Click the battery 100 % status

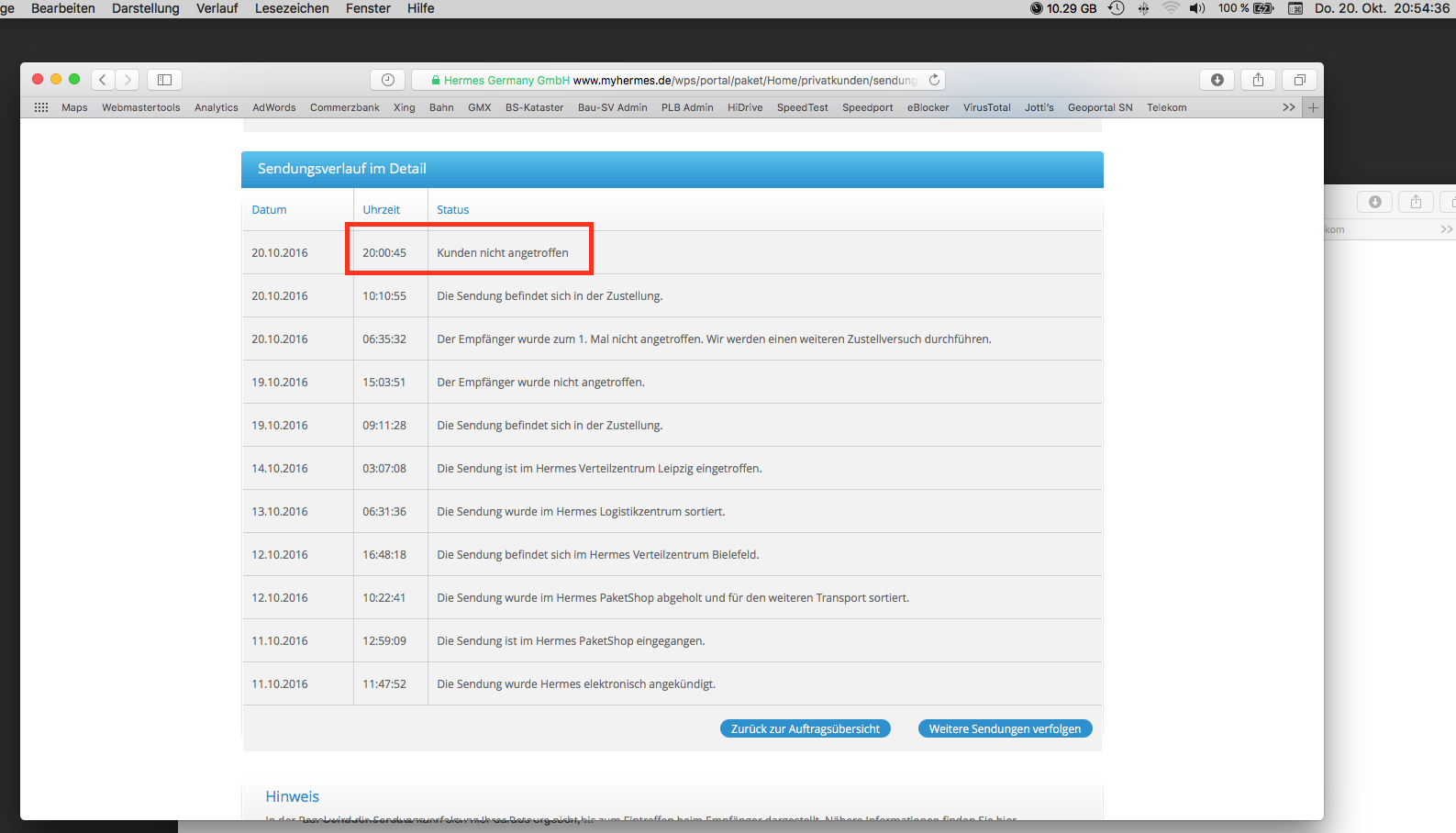1246,8
